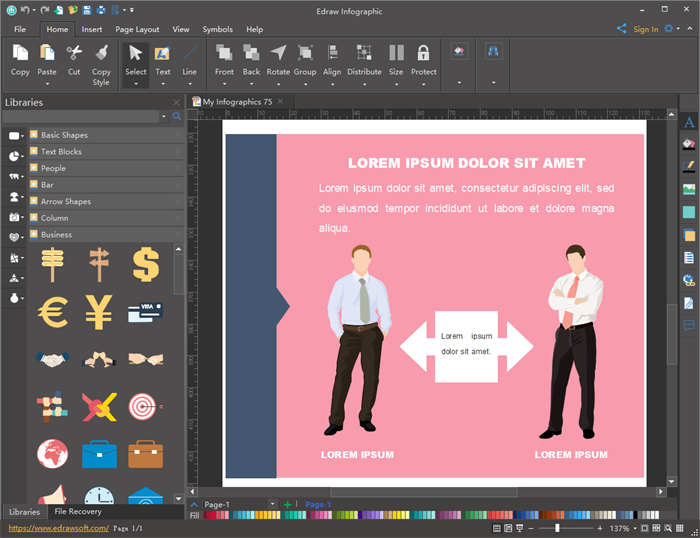The image size is (700, 538).
Task: Click the Rotate tool in the ribbon
Action: pyautogui.click(x=278, y=53)
